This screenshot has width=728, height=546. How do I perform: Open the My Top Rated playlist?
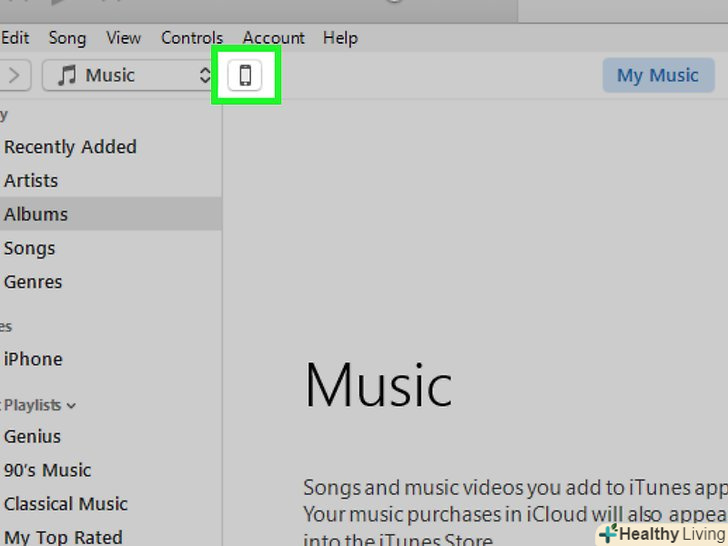click(x=63, y=537)
